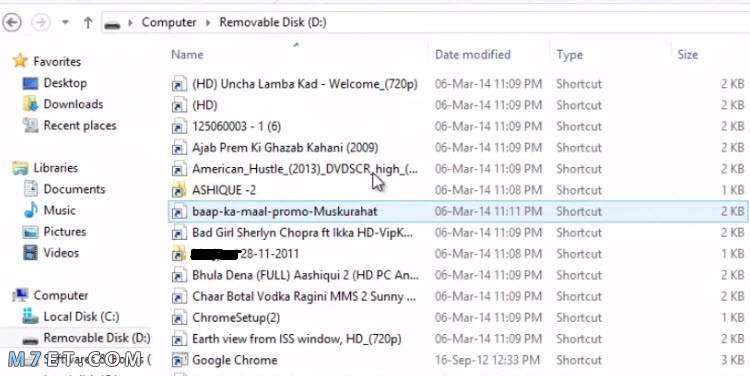The width and height of the screenshot is (750, 376).
Task: Click Chaar Botal Vodka shortcut icon
Action: (x=179, y=296)
